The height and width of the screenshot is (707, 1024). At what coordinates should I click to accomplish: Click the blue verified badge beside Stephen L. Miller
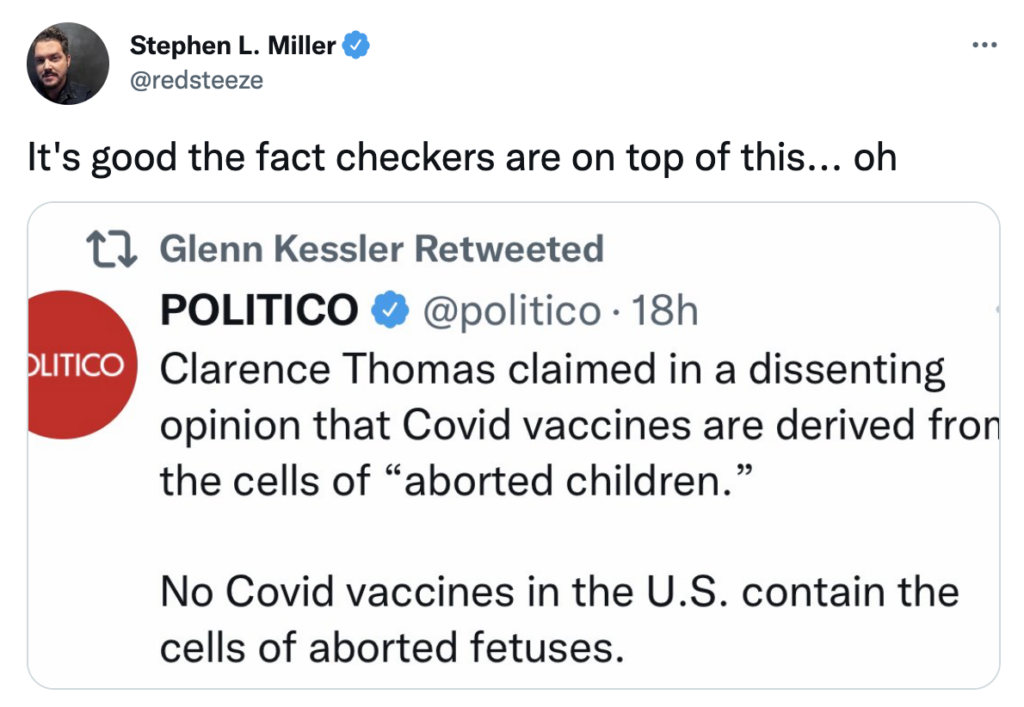(x=357, y=46)
